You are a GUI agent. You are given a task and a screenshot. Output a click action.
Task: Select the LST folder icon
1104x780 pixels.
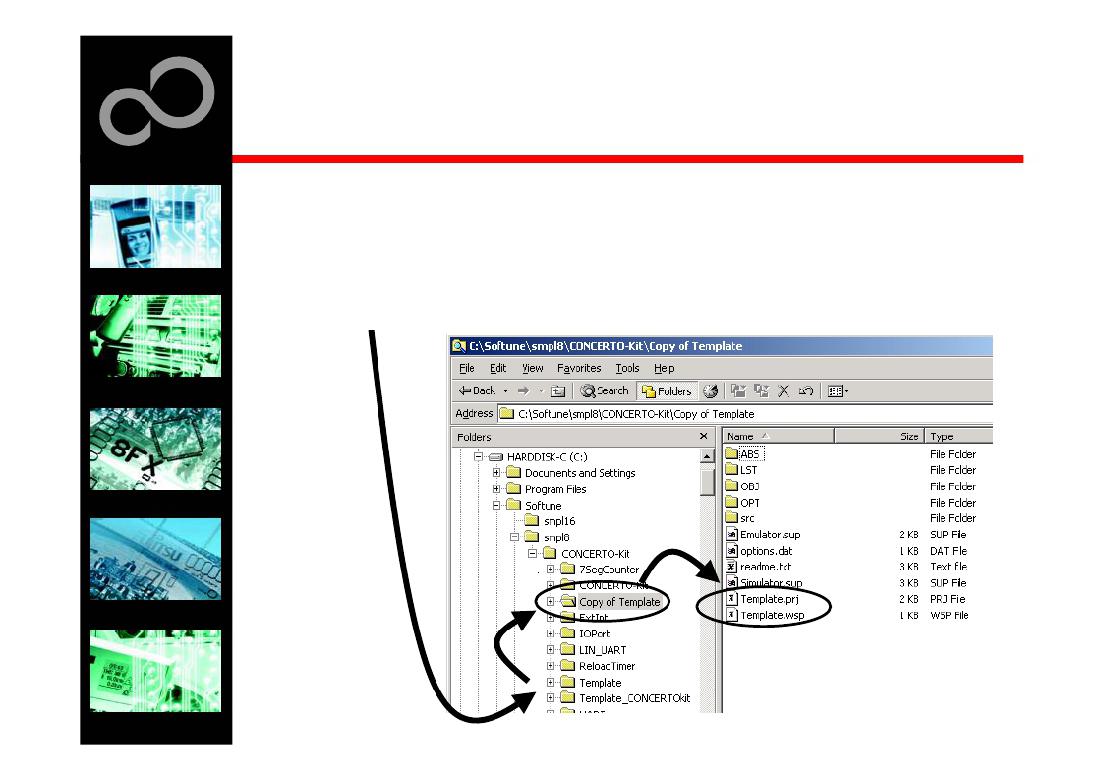click(x=732, y=470)
